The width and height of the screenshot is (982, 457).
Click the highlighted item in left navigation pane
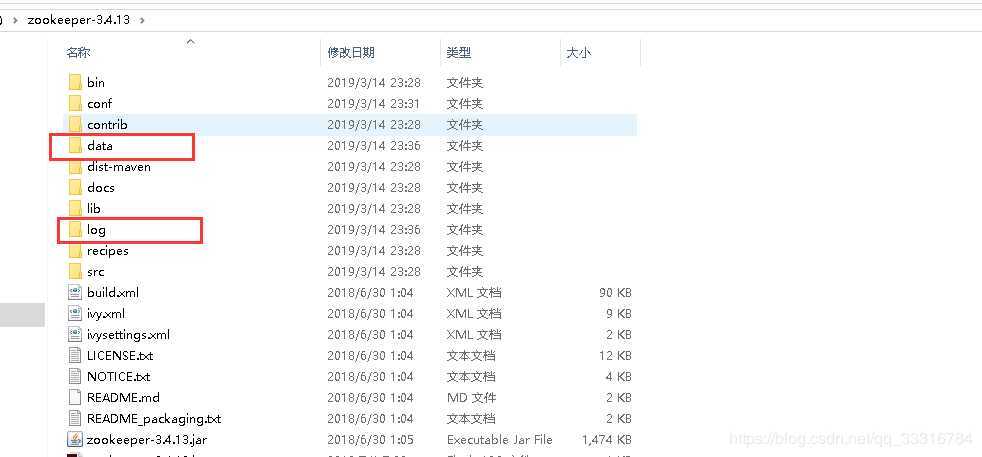pos(23,314)
